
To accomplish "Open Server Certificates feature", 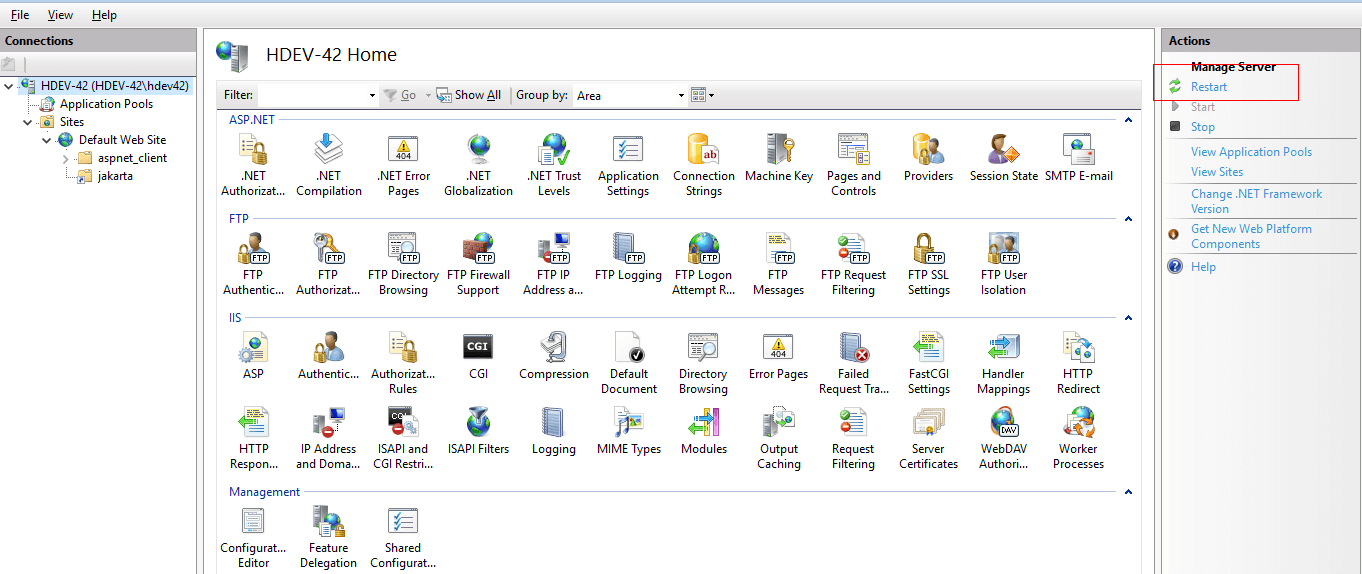I will (928, 438).
